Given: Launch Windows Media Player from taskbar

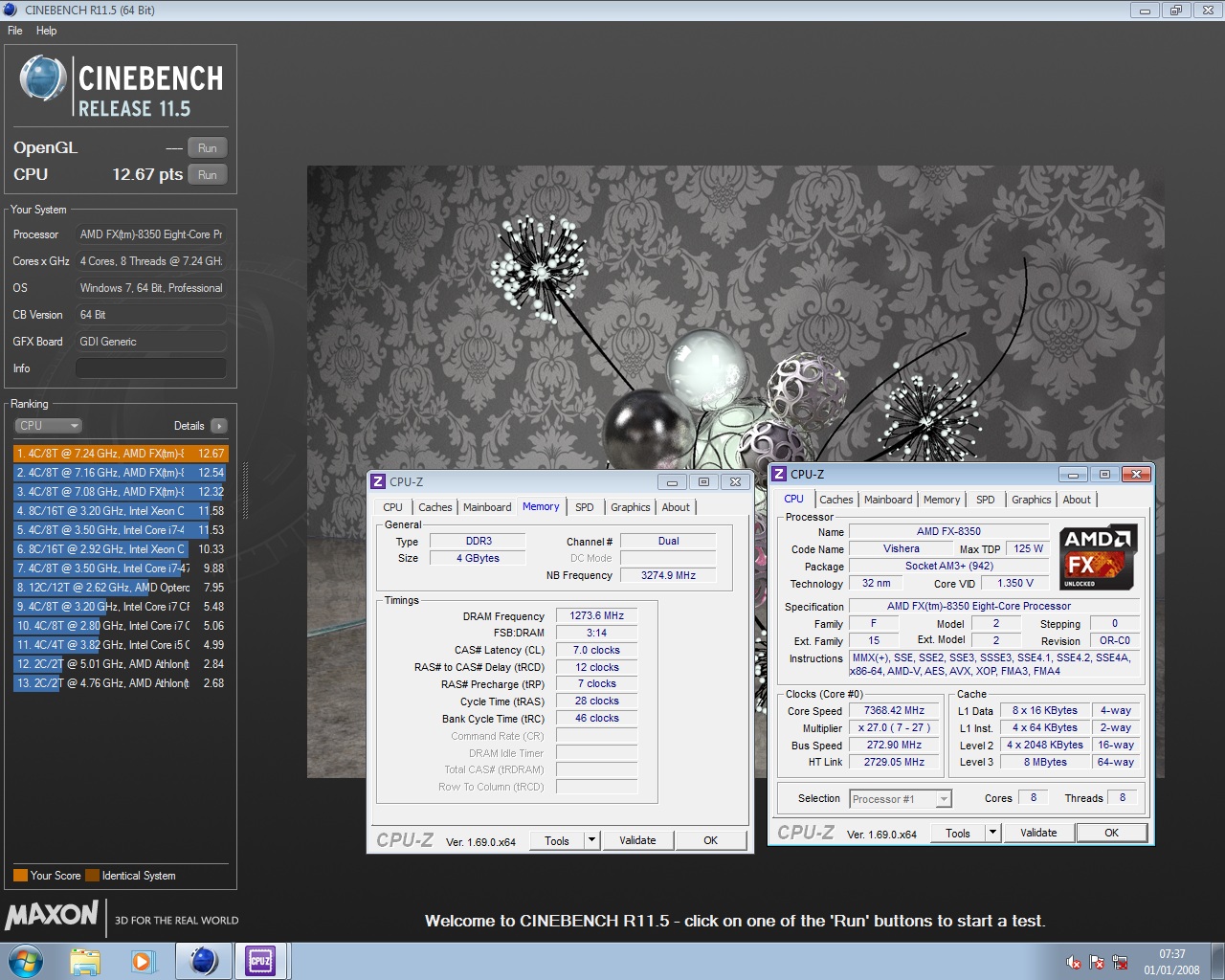Looking at the screenshot, I should (144, 961).
